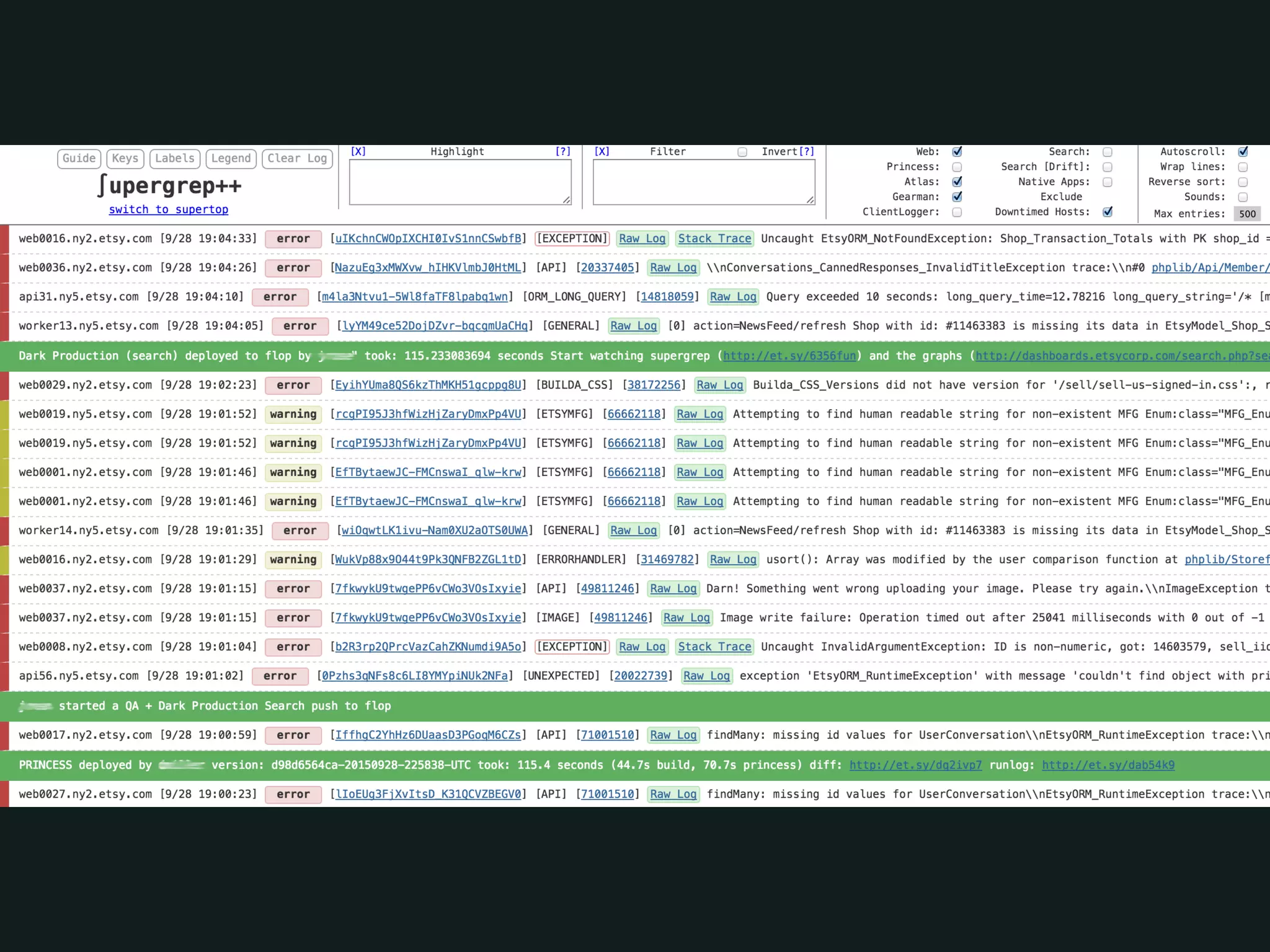The image size is (1270, 952).
Task: Click the [X] clear button above Filter
Action: click(x=602, y=151)
